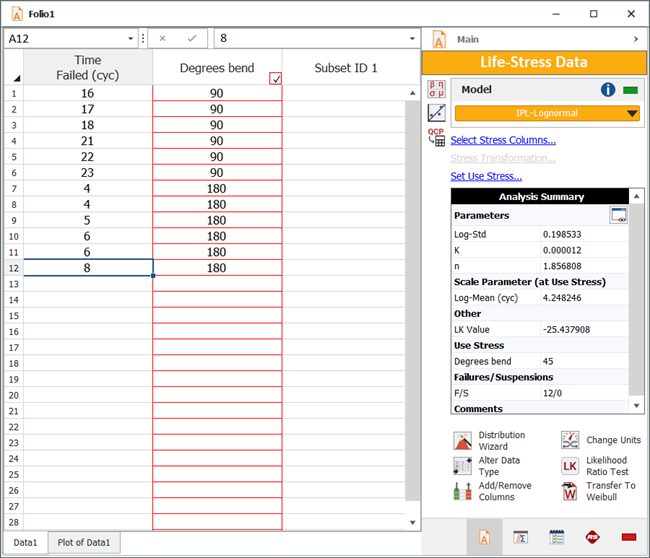Image resolution: width=650 pixels, height=558 pixels.
Task: Open the Distribution Wizard
Action: (x=463, y=441)
